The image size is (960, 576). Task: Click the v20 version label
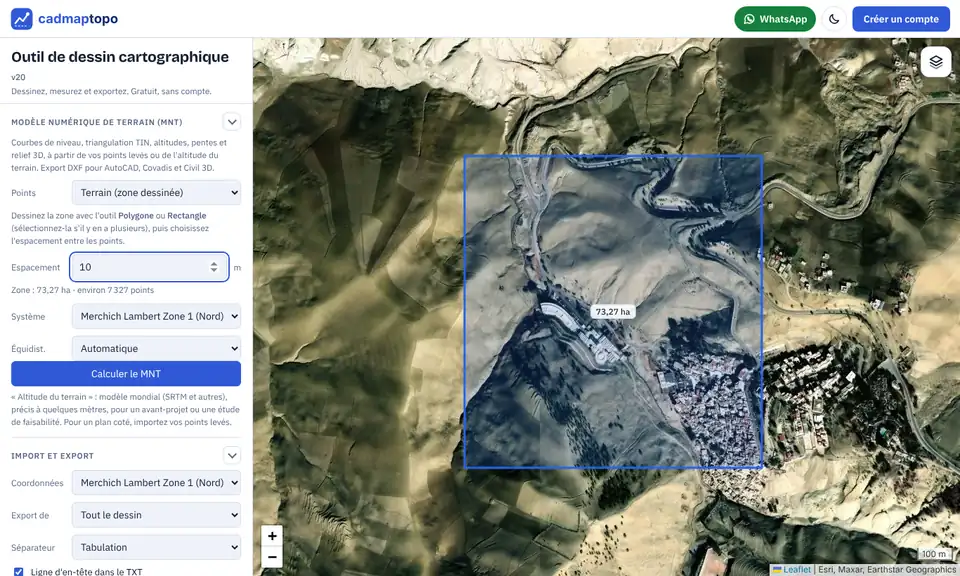click(x=18, y=77)
